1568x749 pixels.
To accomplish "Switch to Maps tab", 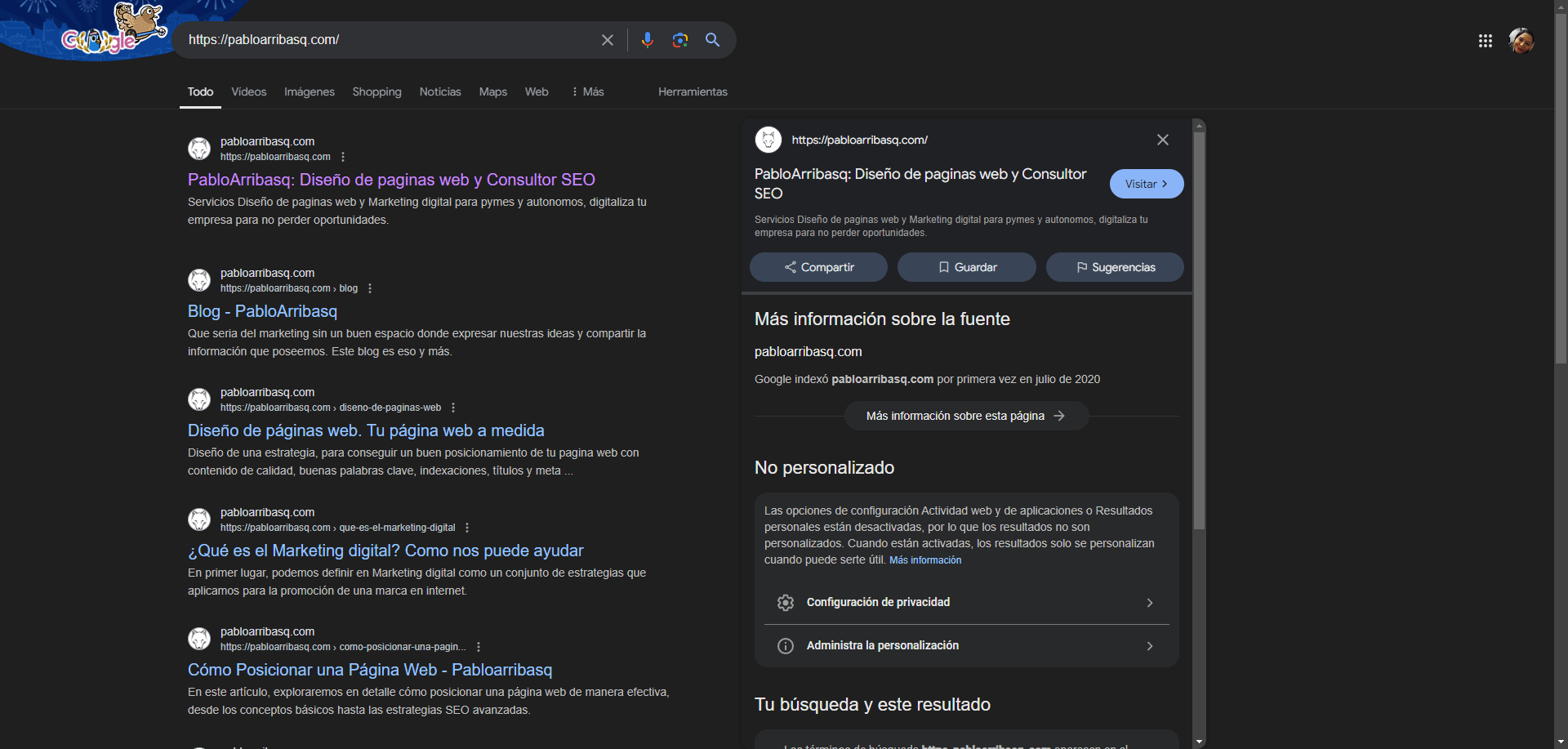I will point(493,91).
